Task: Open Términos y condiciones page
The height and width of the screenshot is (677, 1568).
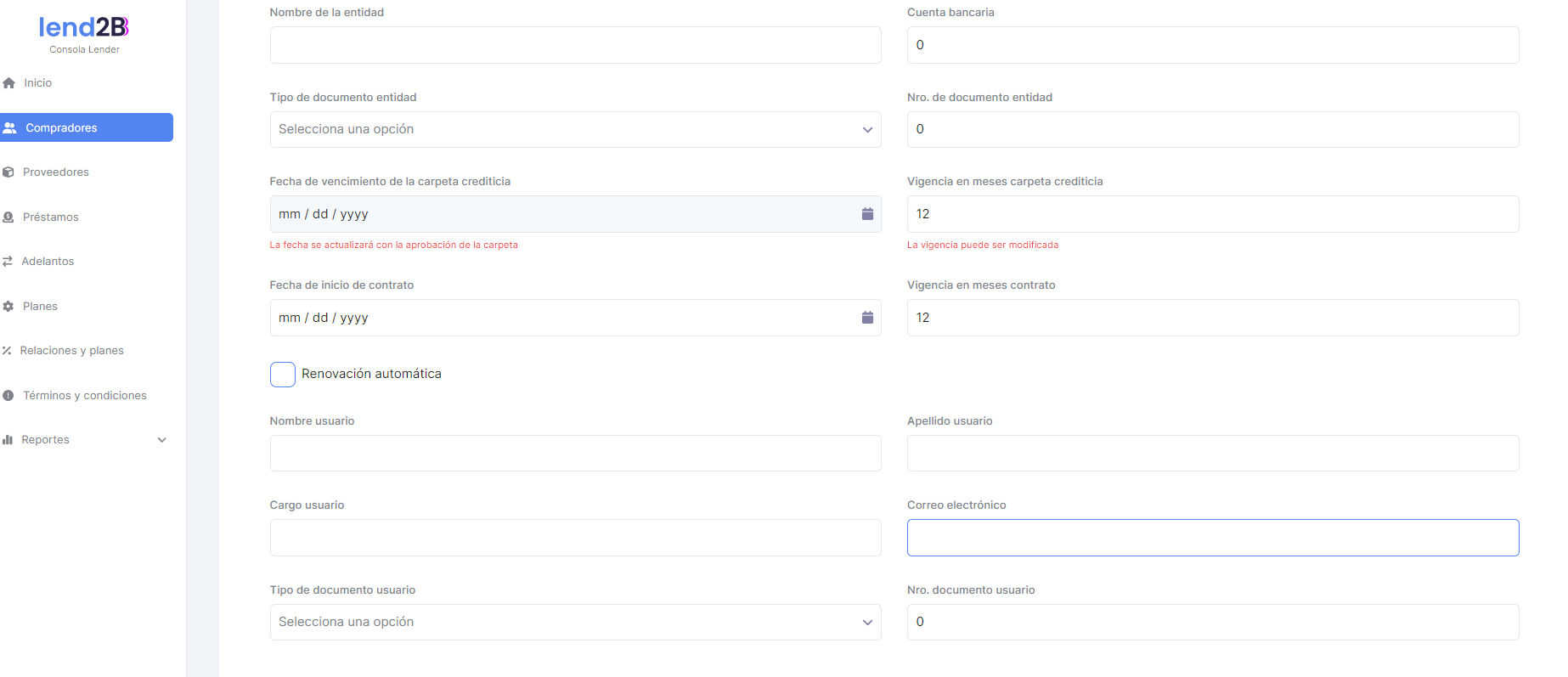Action: click(x=84, y=396)
